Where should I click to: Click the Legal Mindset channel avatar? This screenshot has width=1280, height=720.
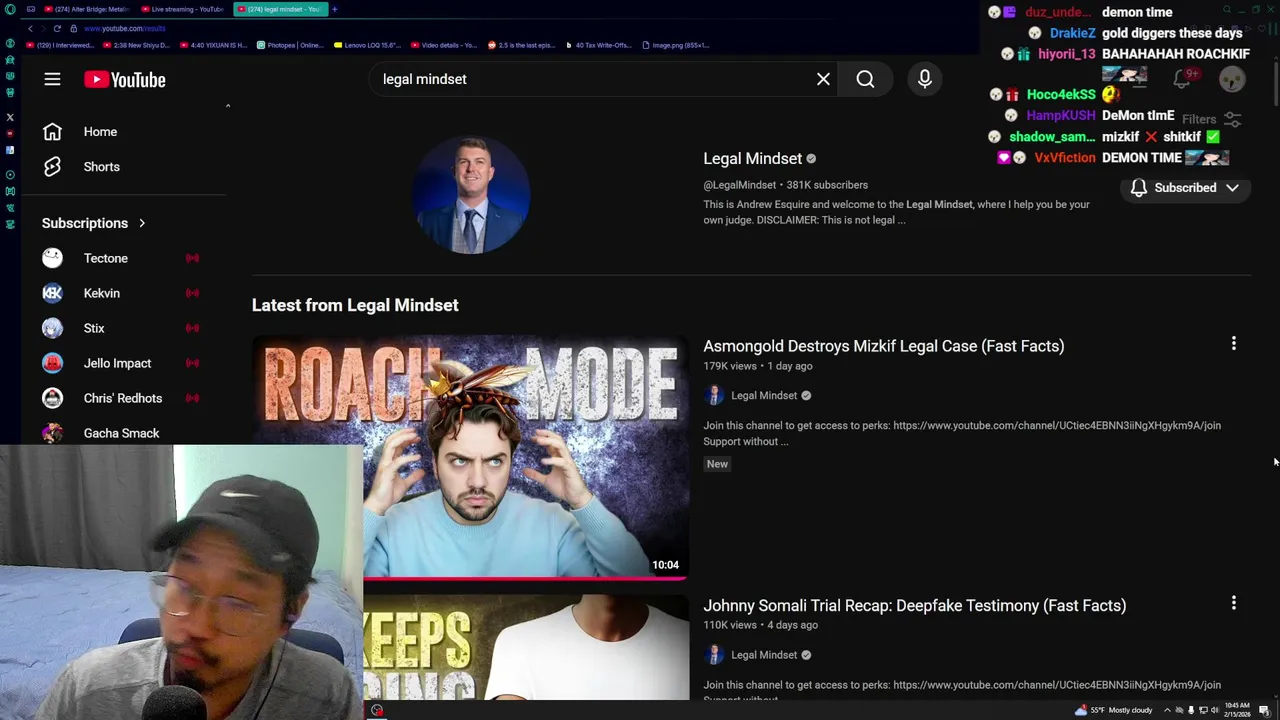coord(471,195)
